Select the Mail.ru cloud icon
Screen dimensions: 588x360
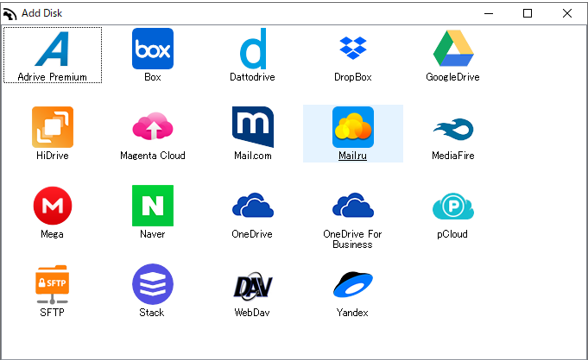pos(353,127)
